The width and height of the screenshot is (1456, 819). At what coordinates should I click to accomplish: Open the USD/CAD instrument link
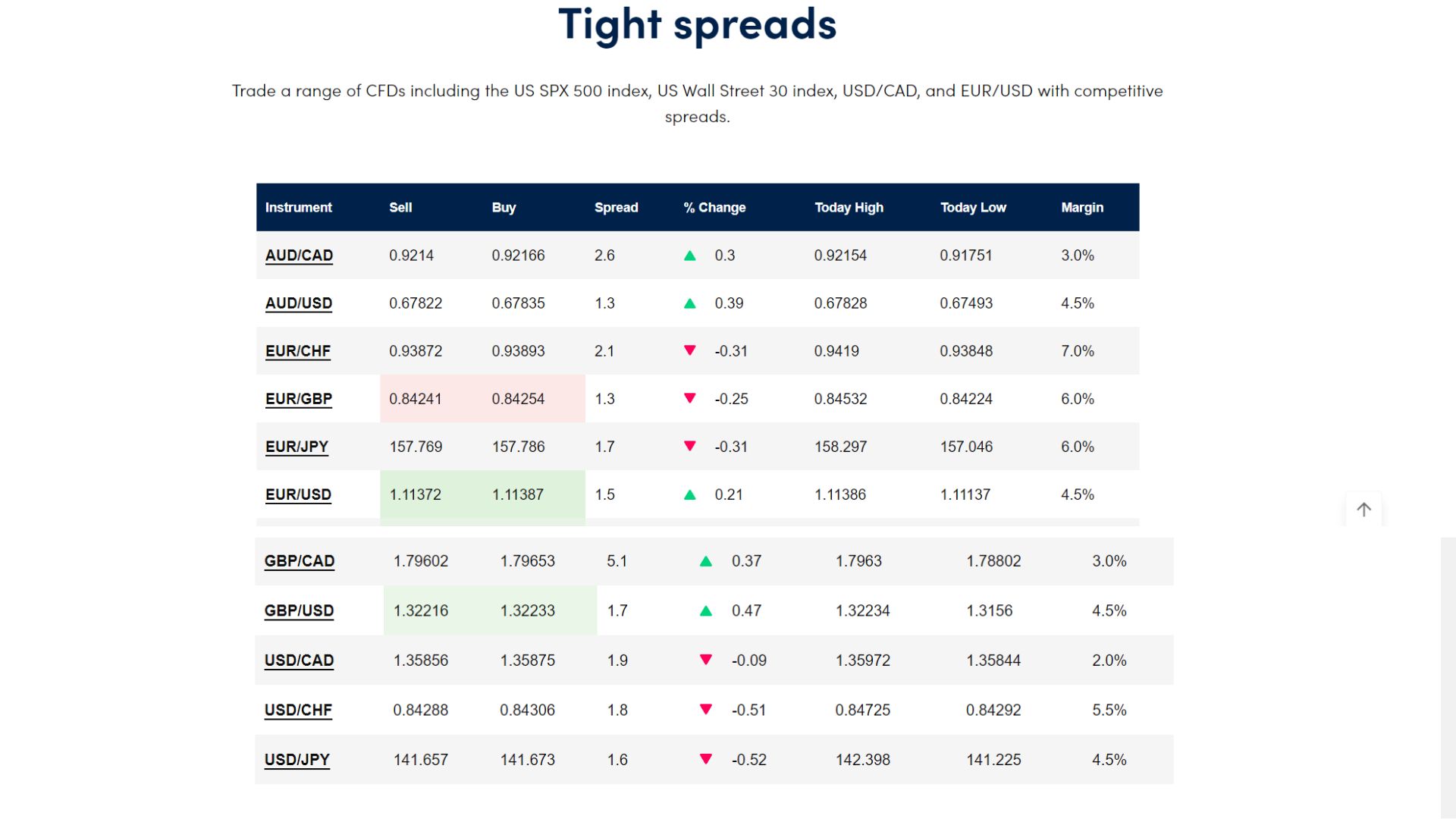tap(299, 661)
